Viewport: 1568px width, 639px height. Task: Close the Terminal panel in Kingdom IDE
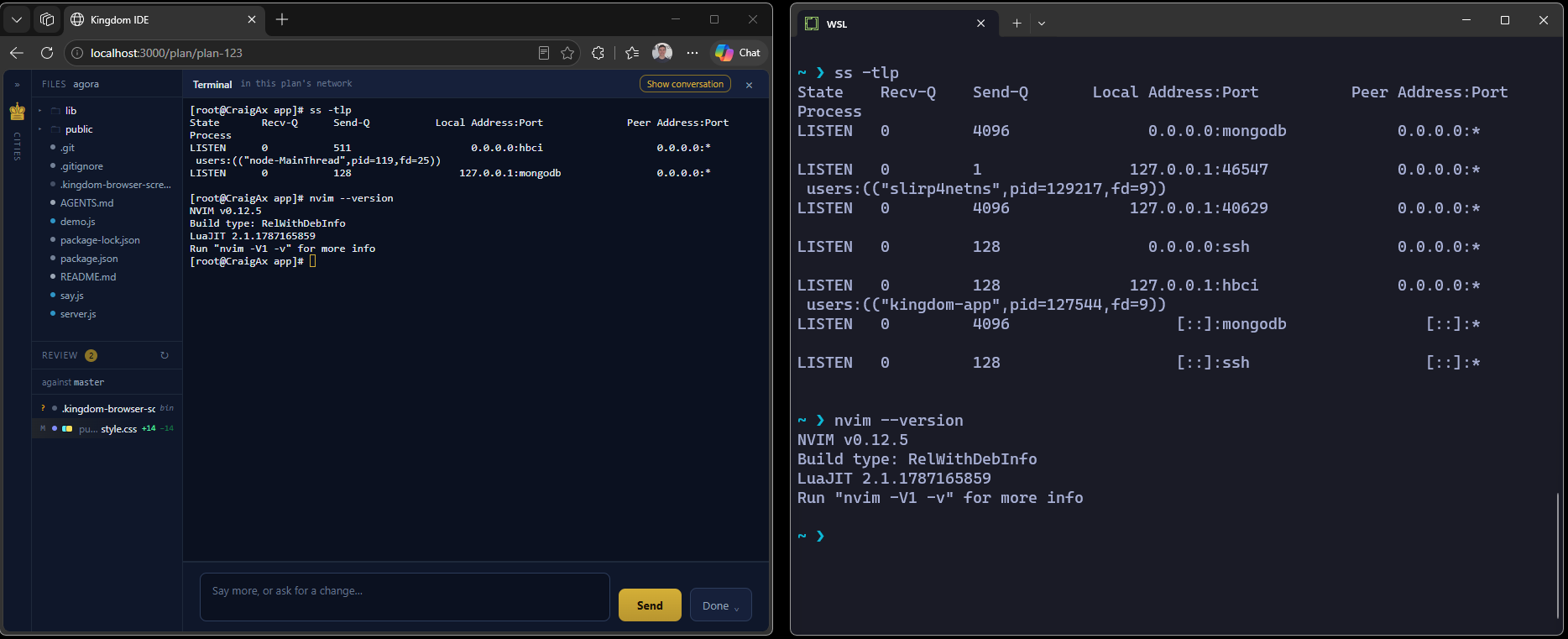coord(750,85)
